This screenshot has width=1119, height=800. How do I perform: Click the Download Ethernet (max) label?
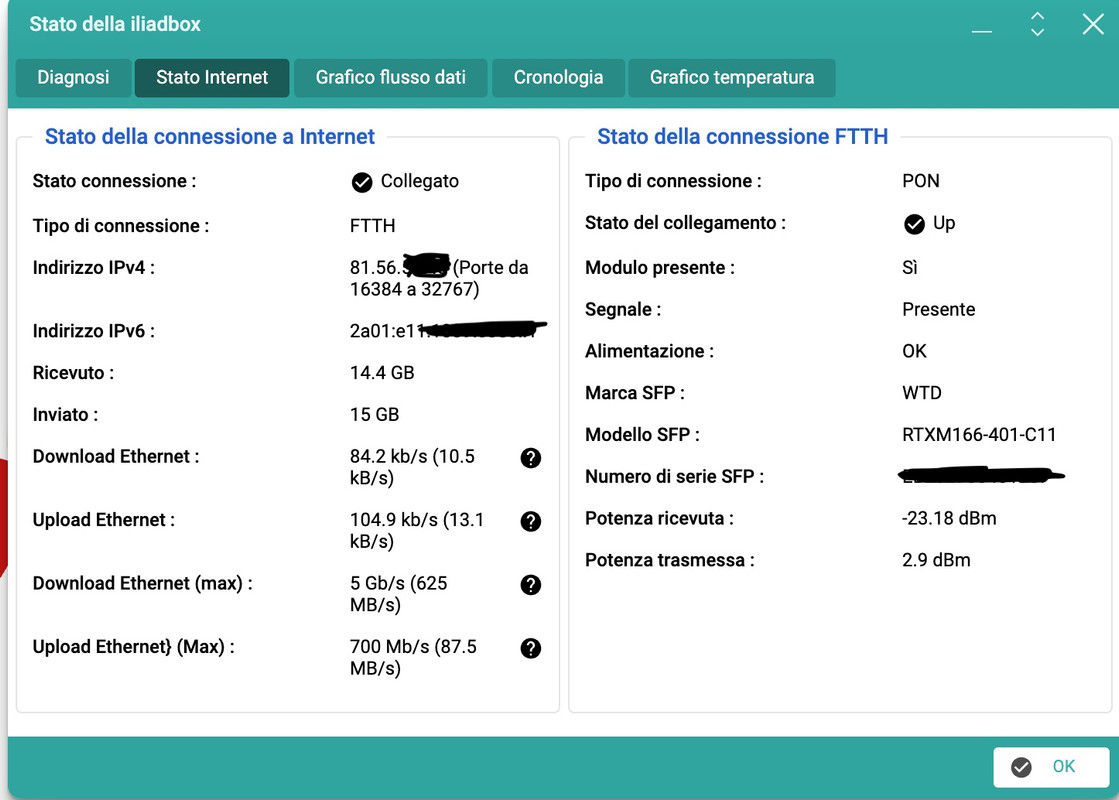click(x=143, y=584)
